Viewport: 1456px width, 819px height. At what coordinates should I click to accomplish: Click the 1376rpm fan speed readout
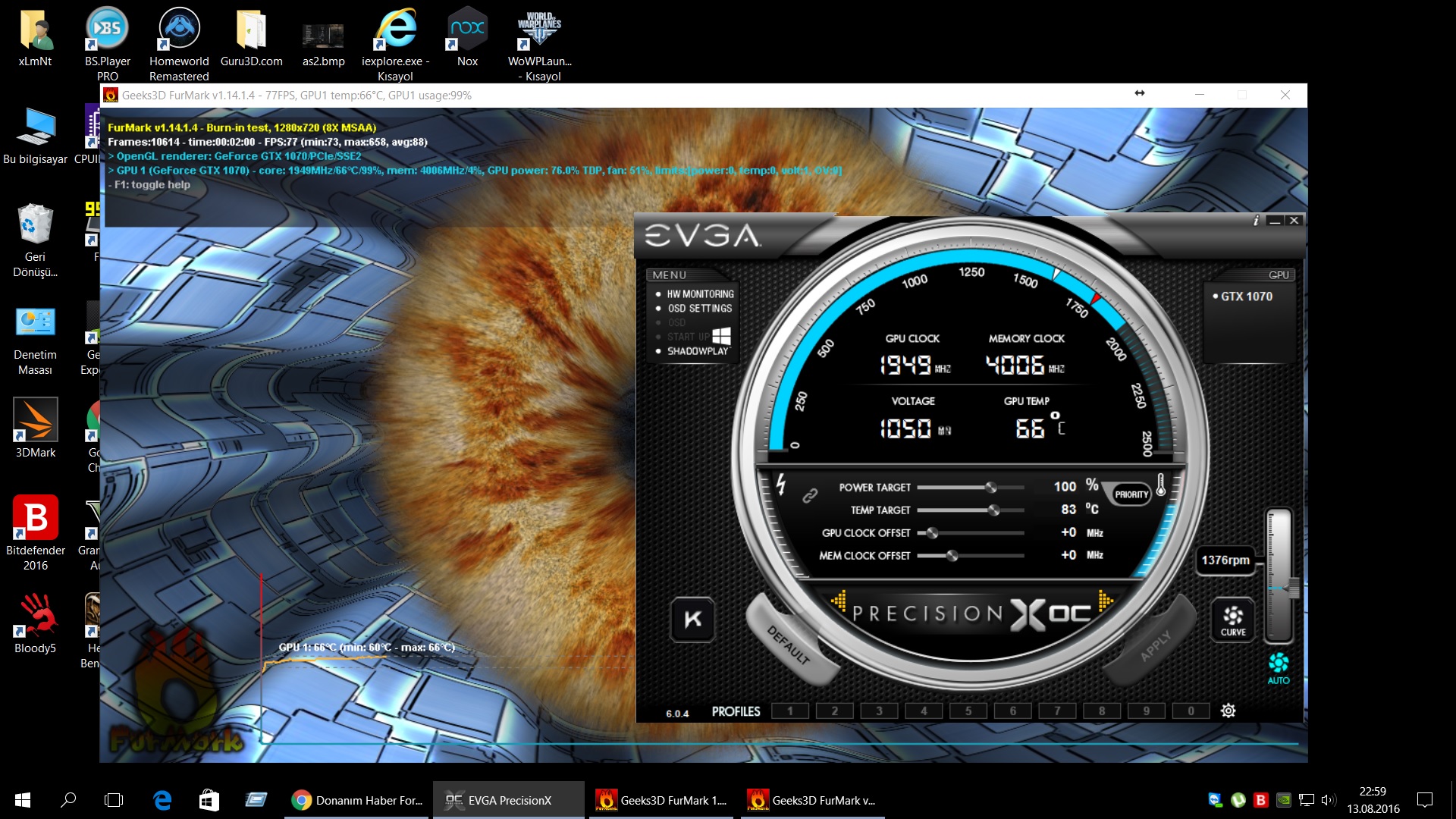(x=1225, y=560)
